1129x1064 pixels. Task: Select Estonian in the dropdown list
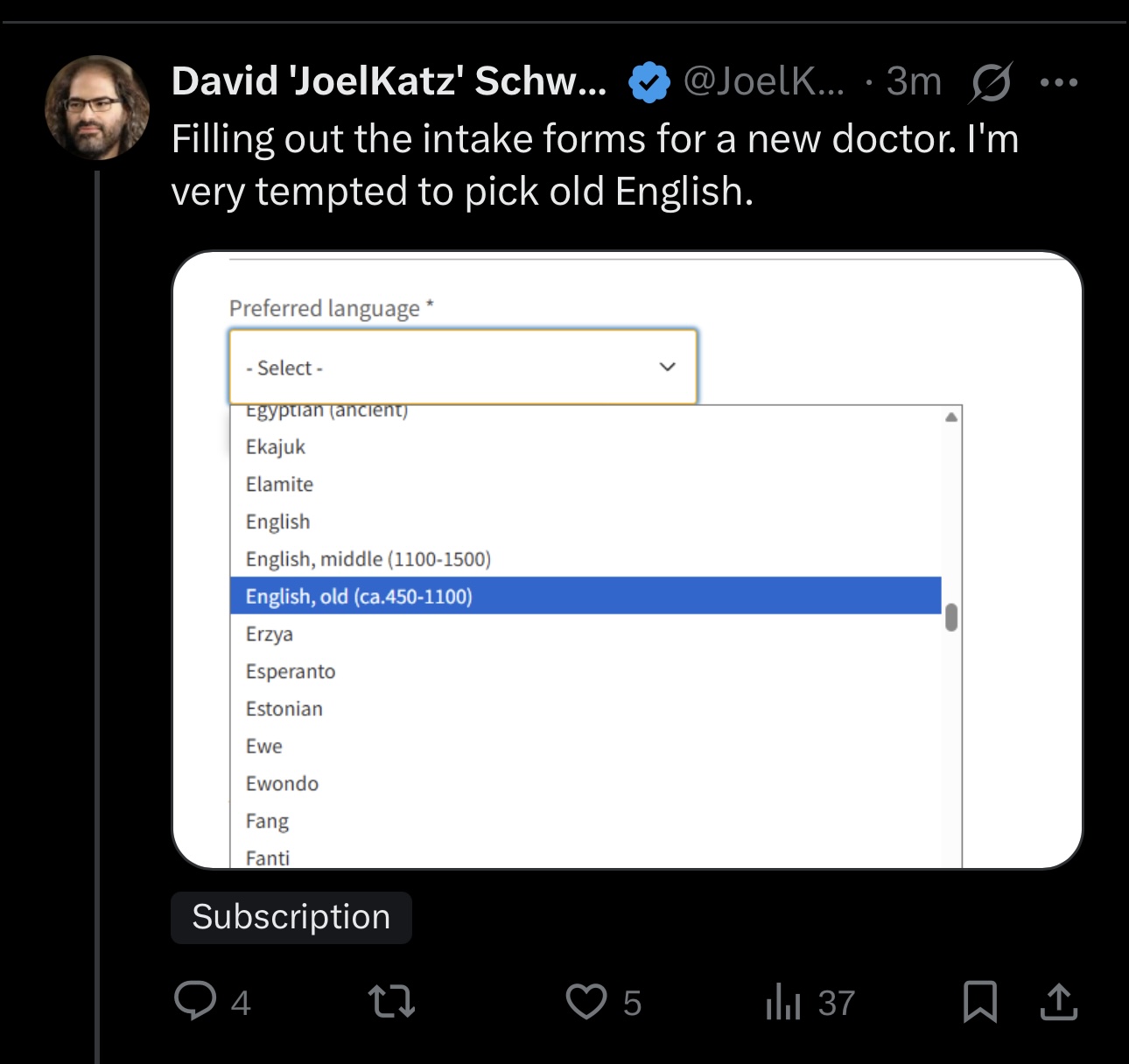284,709
